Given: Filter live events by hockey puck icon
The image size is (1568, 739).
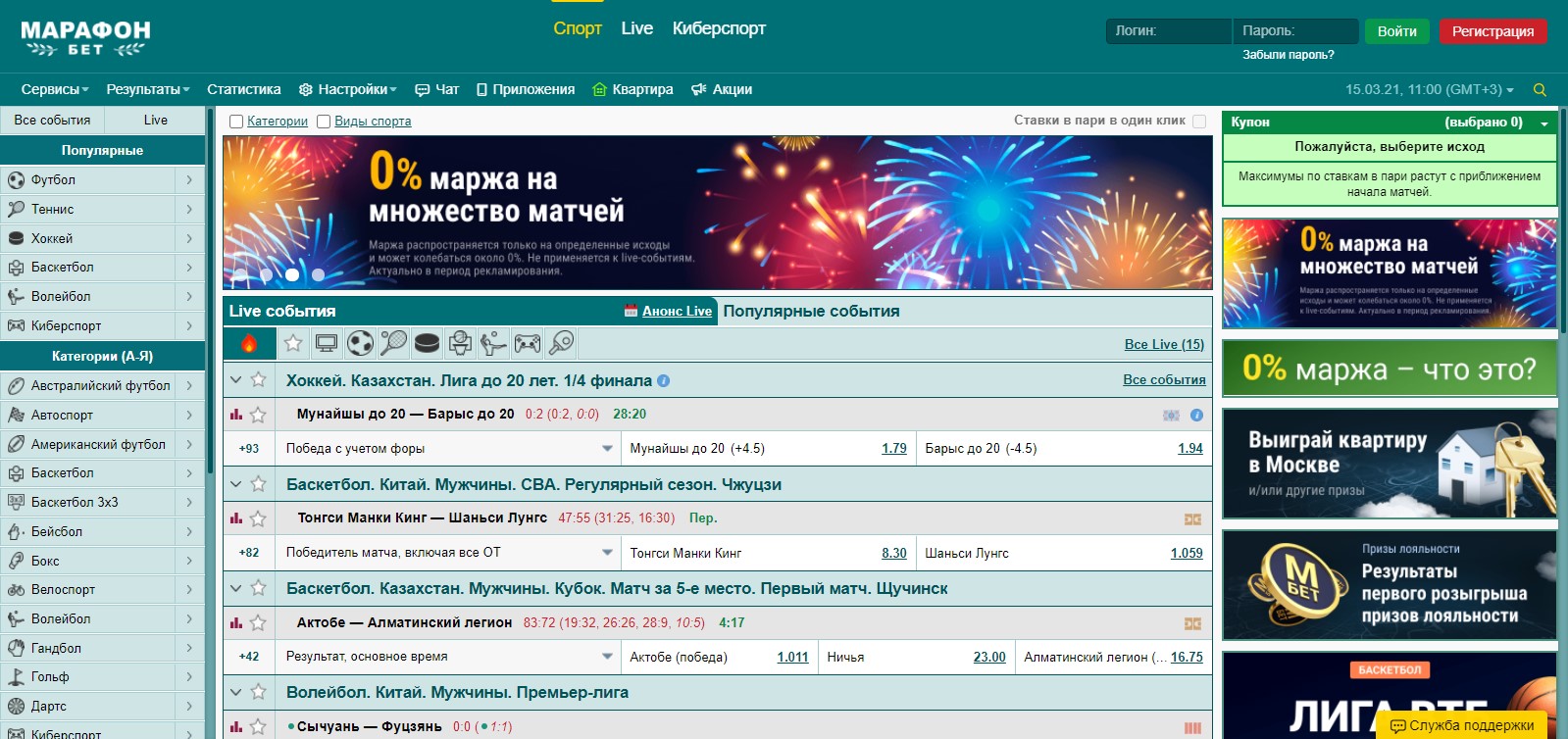Looking at the screenshot, I should 427,343.
